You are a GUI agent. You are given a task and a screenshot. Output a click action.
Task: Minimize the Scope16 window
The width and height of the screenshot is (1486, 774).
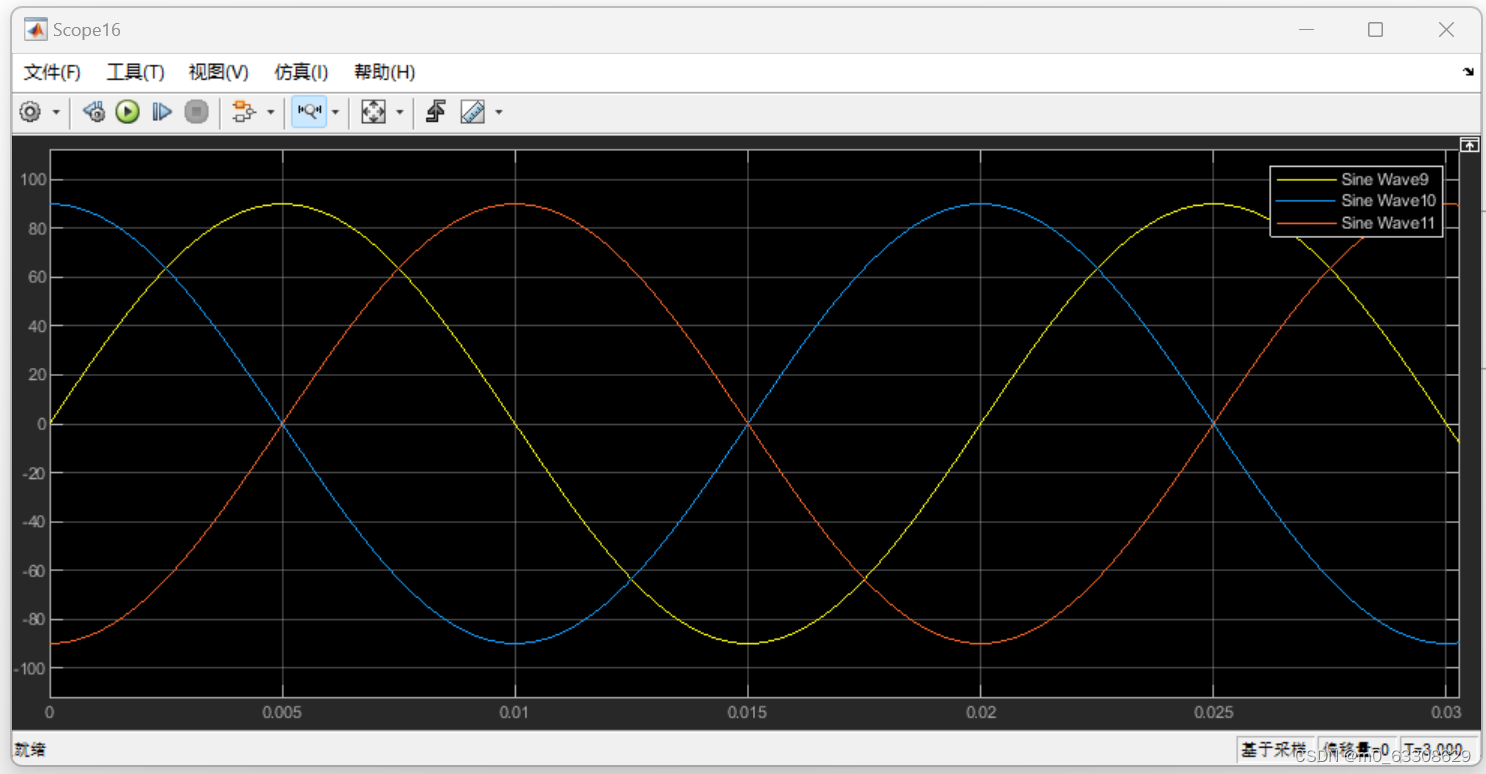click(x=1304, y=30)
